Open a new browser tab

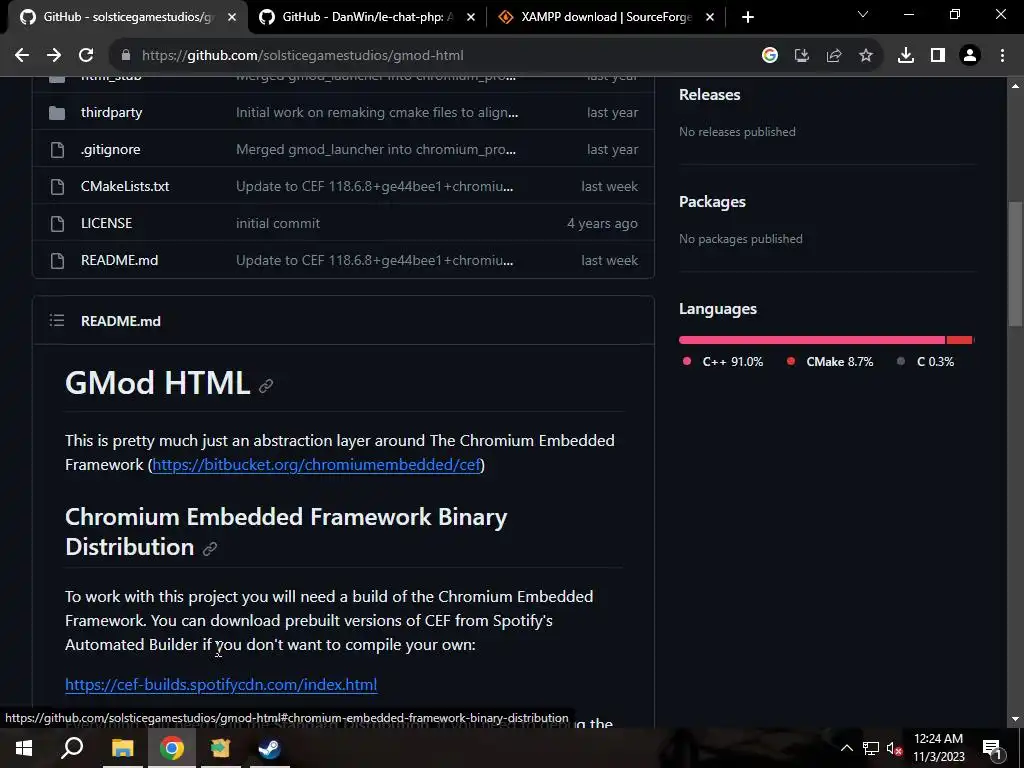[x=748, y=17]
